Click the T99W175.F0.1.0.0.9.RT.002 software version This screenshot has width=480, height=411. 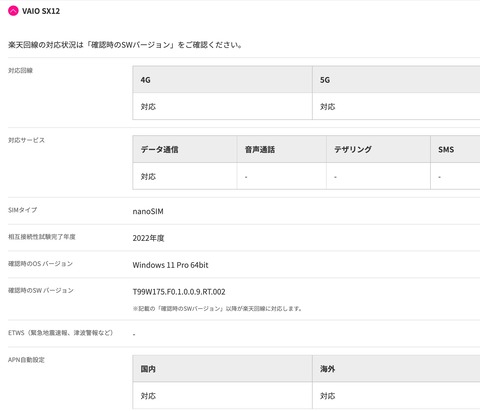[x=179, y=292]
